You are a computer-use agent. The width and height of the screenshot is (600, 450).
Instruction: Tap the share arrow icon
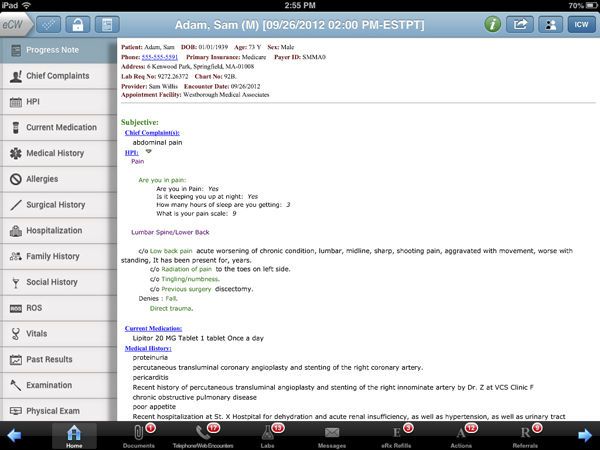[521, 23]
